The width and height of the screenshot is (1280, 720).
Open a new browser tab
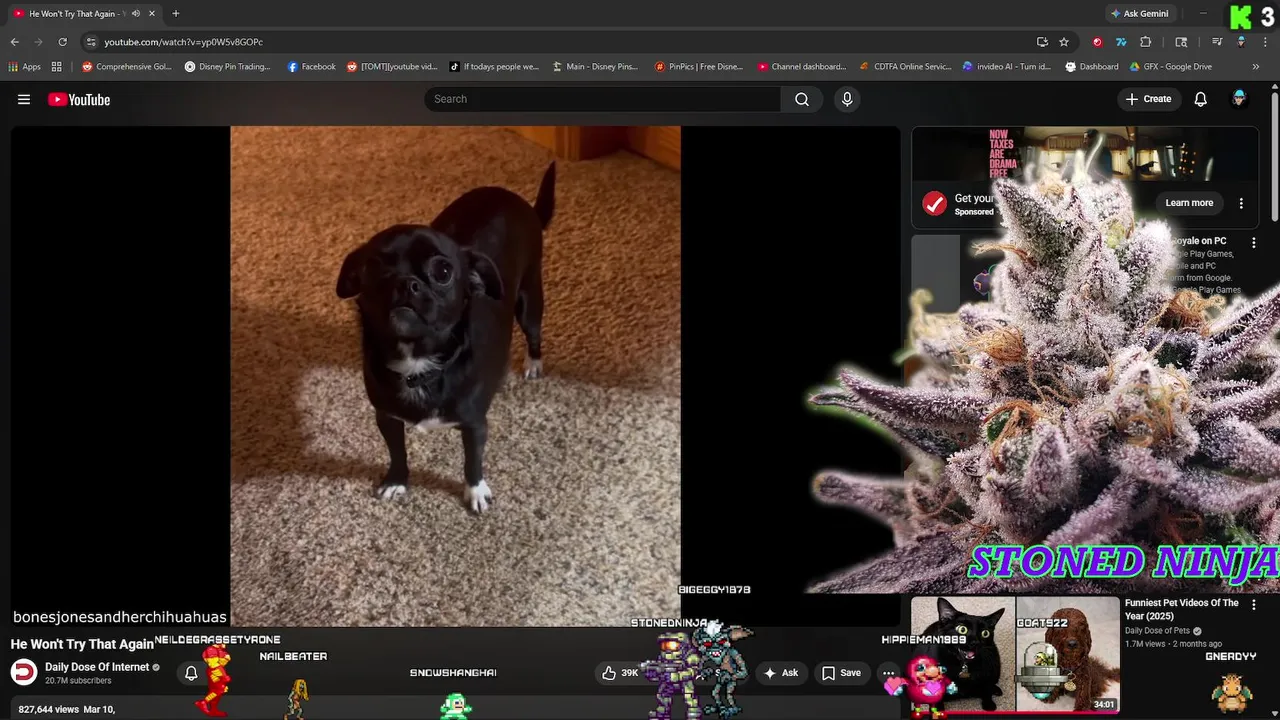pyautogui.click(x=175, y=14)
